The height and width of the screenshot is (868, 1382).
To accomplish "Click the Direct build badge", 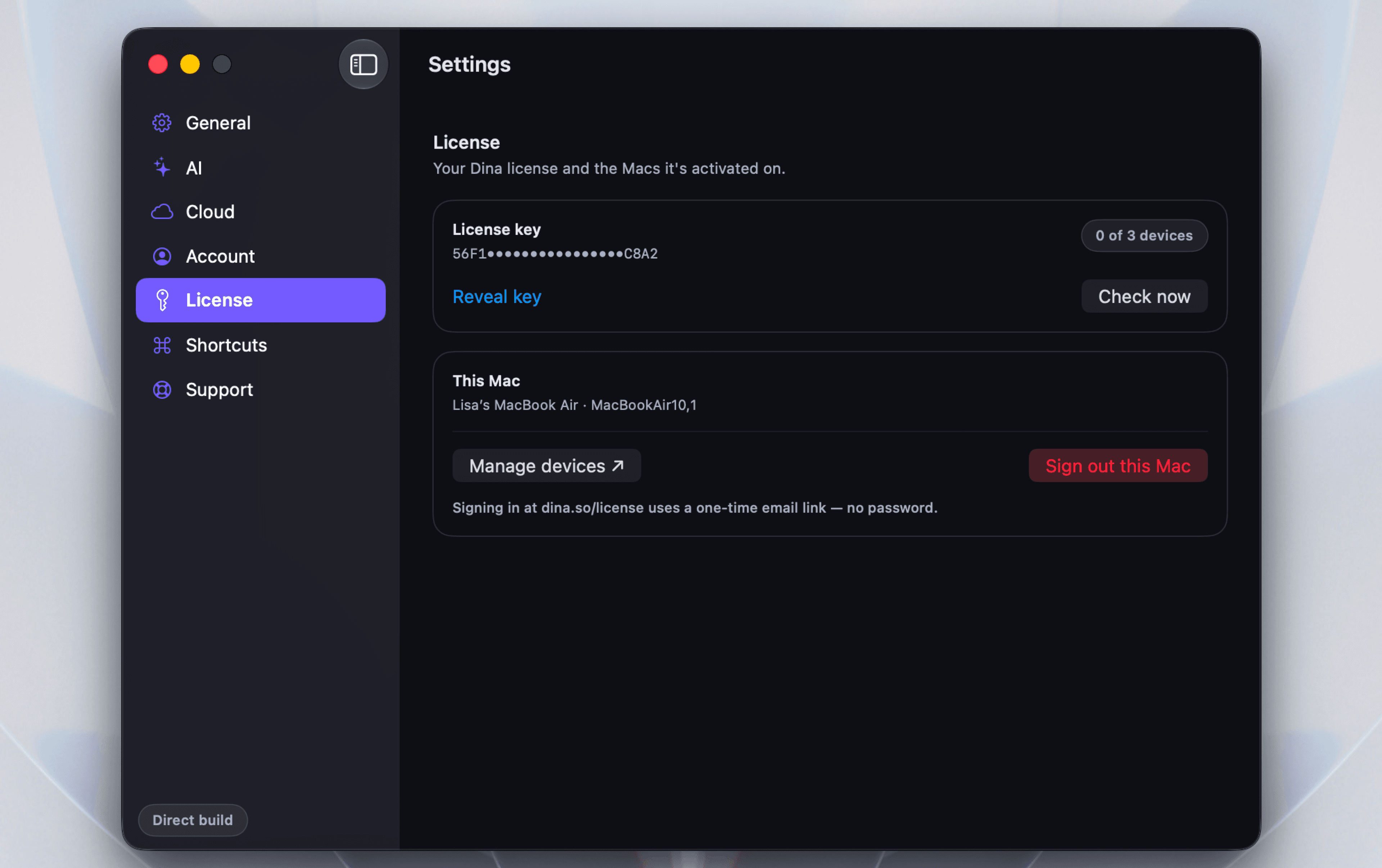I will coord(193,820).
